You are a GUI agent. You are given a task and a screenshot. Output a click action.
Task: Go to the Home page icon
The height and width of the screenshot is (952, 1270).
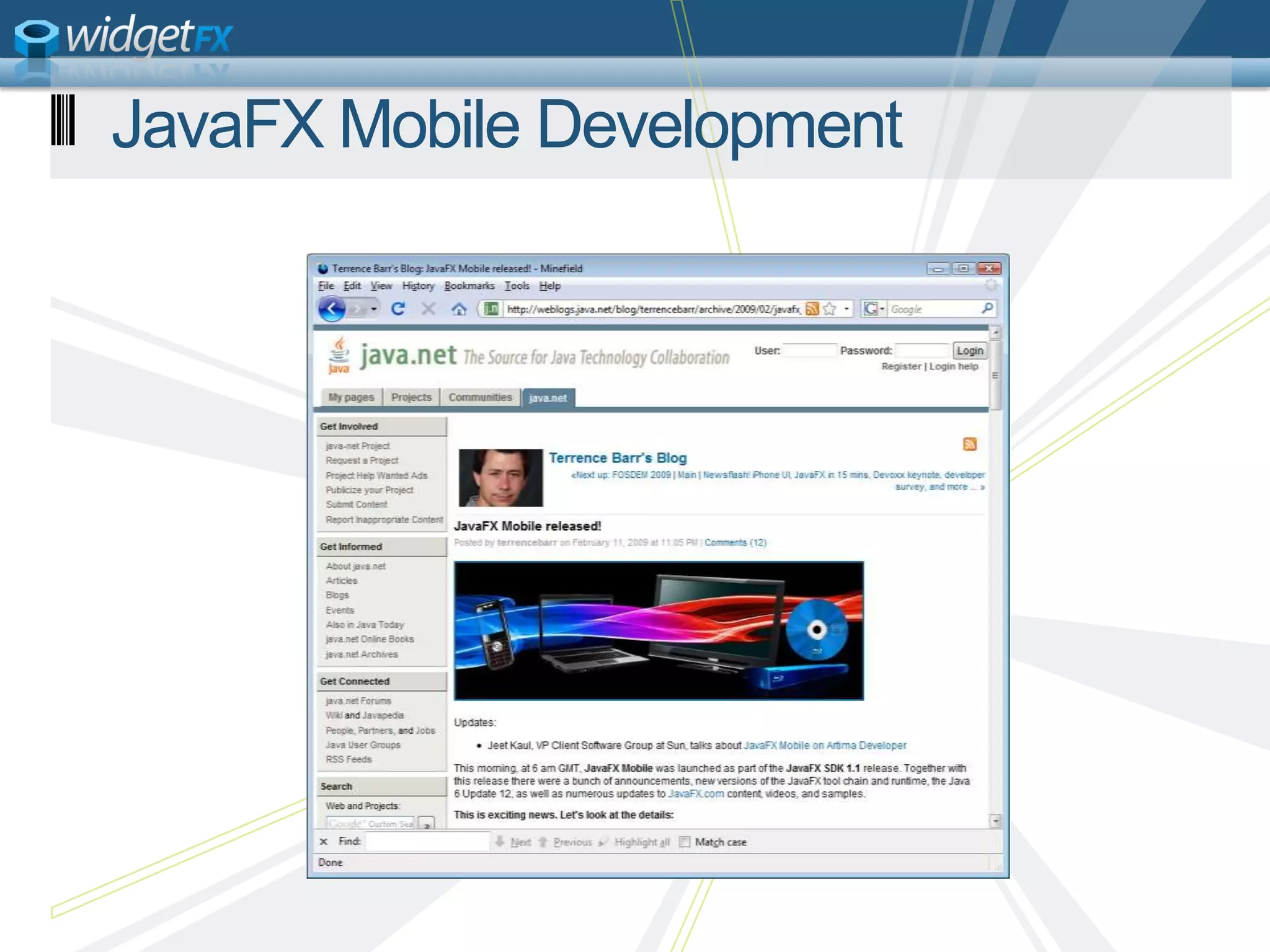click(x=459, y=309)
